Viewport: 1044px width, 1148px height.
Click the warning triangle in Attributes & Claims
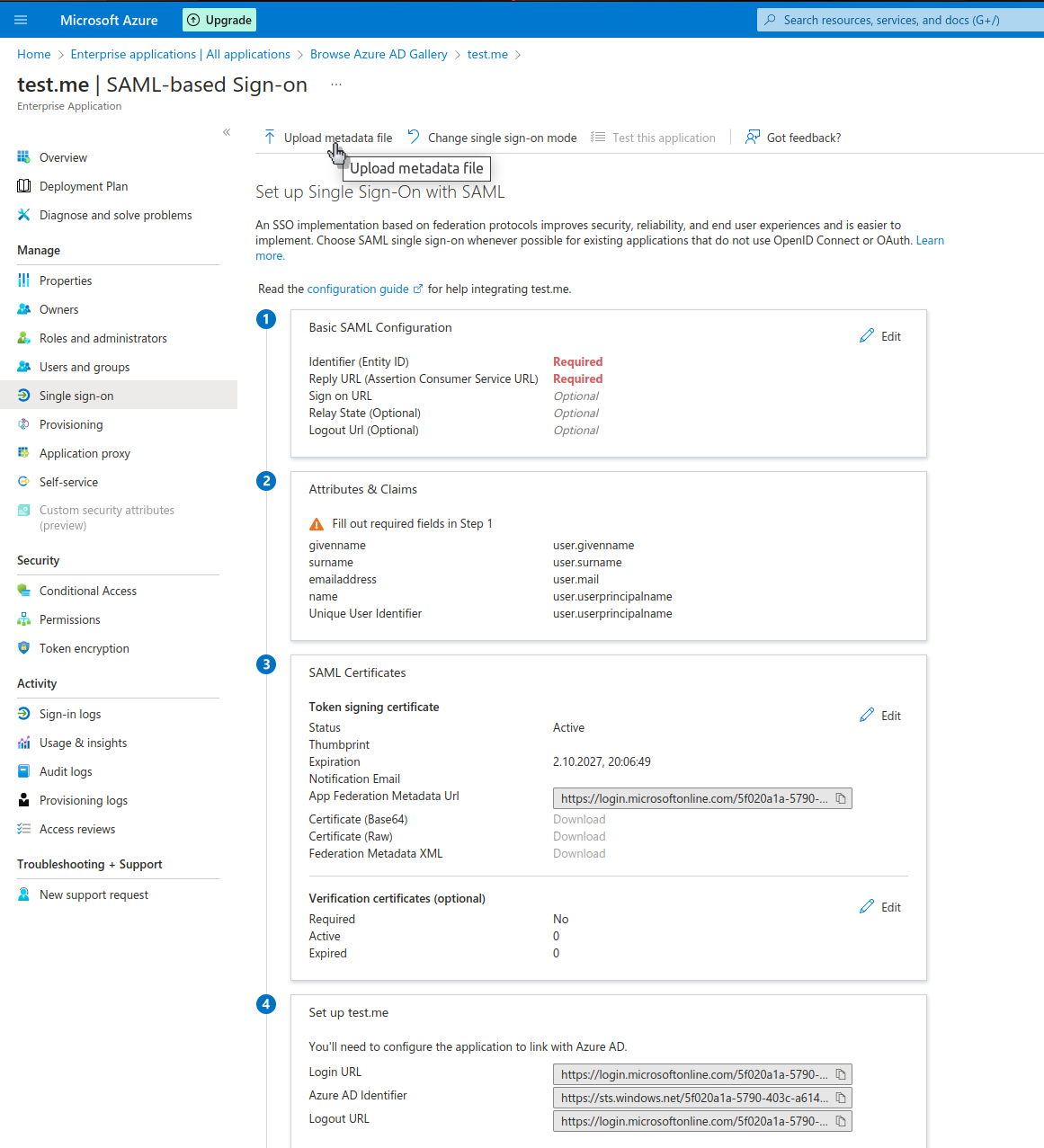[317, 524]
